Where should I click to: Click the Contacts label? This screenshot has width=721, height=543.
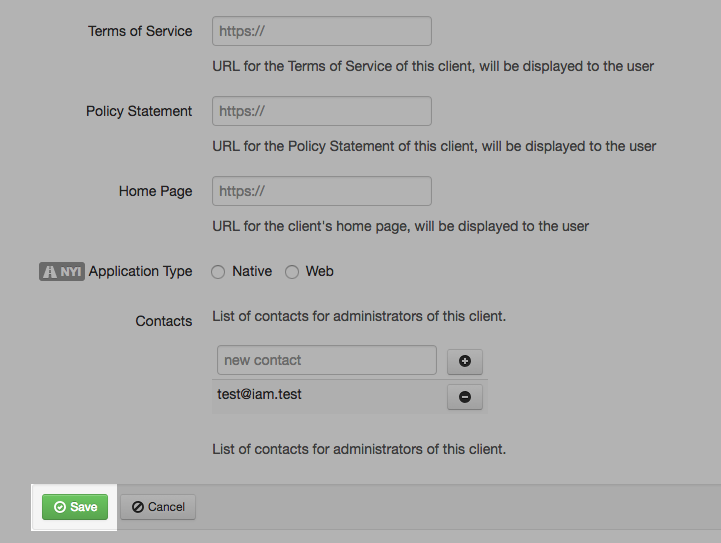[164, 321]
